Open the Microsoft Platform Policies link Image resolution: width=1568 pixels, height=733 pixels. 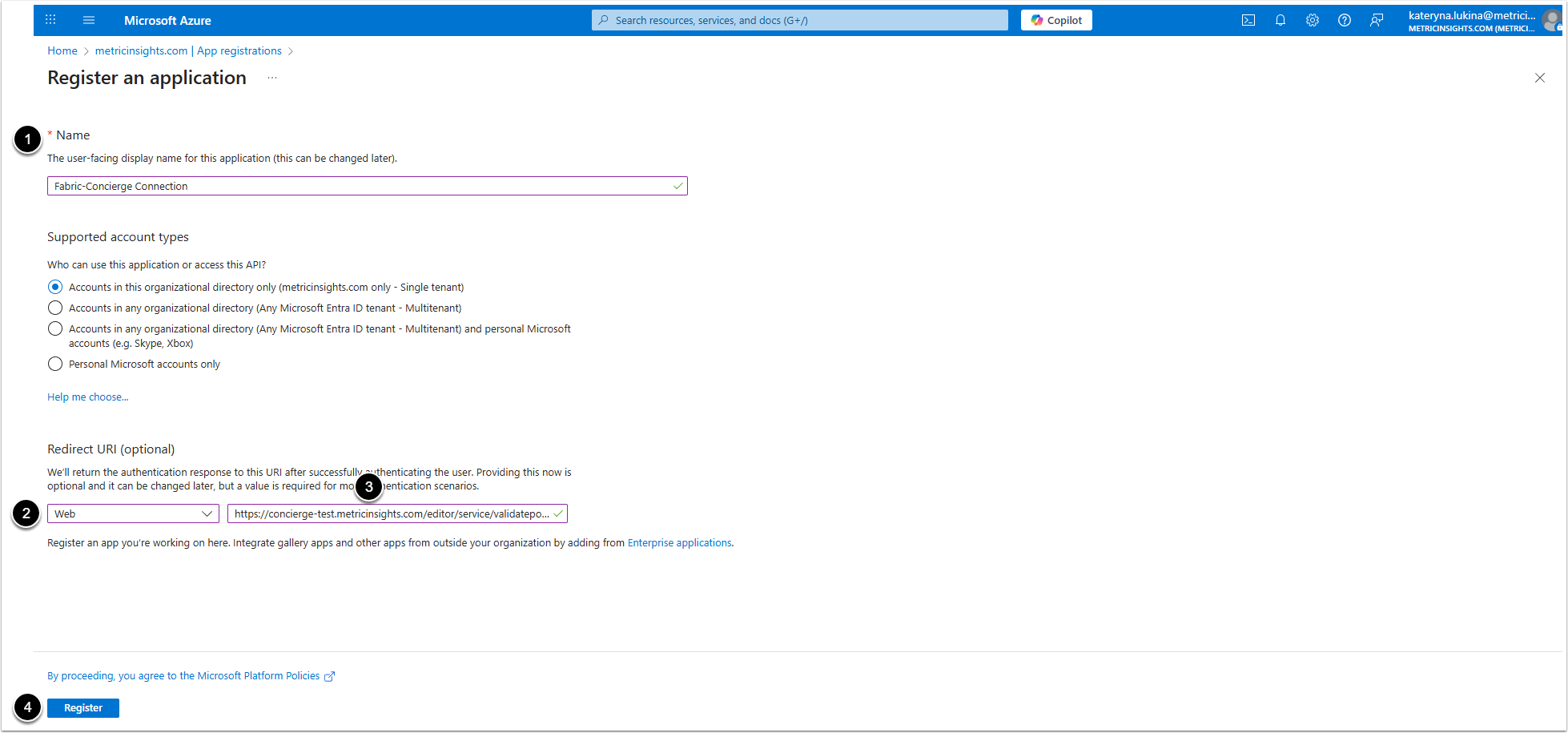[191, 675]
